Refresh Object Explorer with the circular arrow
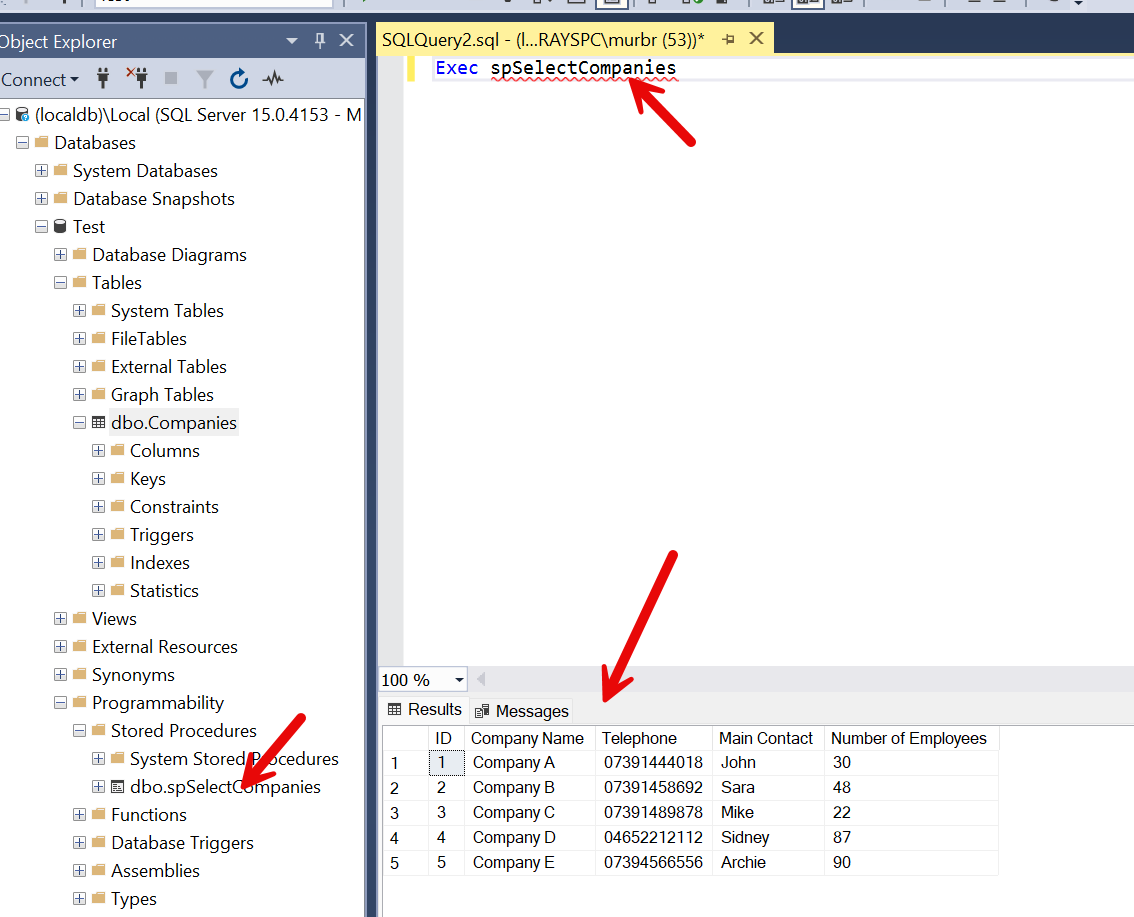The width and height of the screenshot is (1134, 917). [239, 78]
